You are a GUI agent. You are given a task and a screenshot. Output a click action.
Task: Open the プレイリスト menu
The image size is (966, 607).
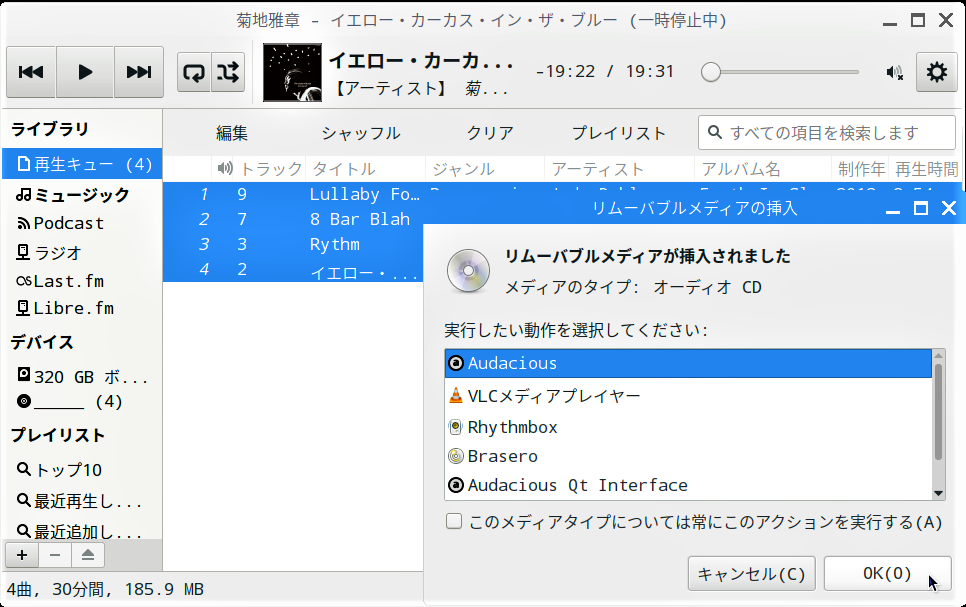(619, 133)
